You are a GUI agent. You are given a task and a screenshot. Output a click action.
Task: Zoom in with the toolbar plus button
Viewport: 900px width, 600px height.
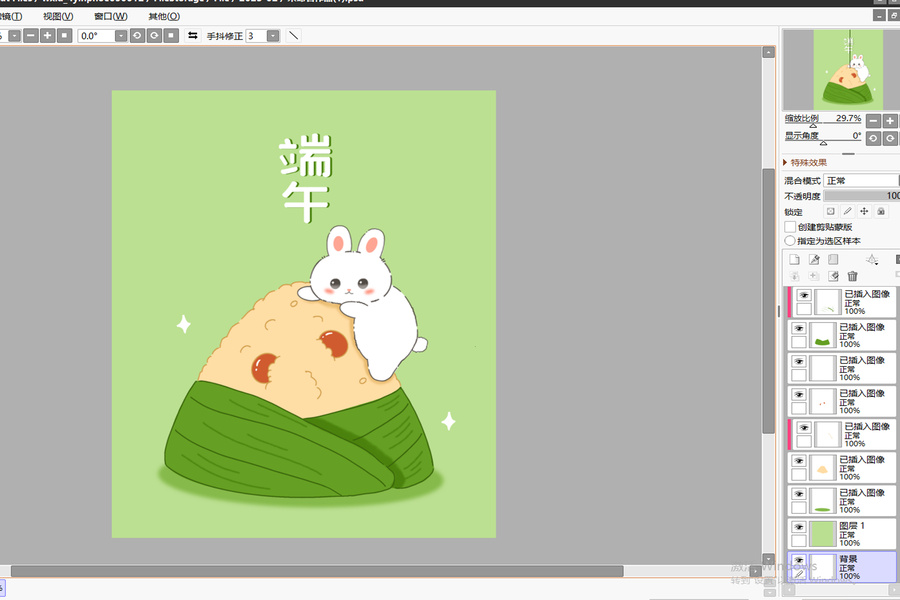click(x=48, y=36)
